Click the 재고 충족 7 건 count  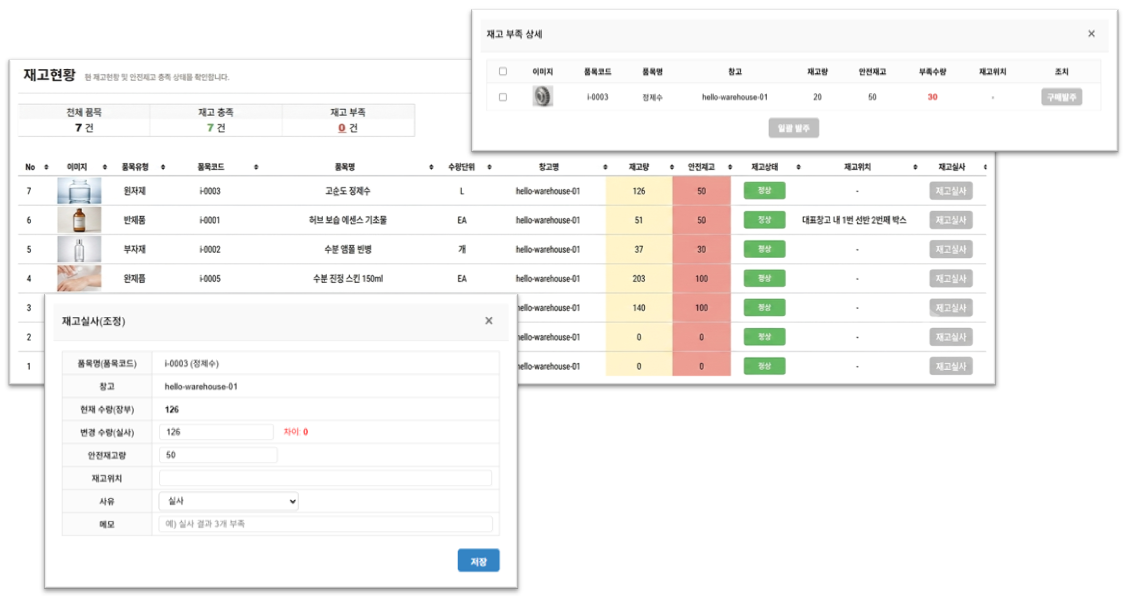tap(216, 128)
